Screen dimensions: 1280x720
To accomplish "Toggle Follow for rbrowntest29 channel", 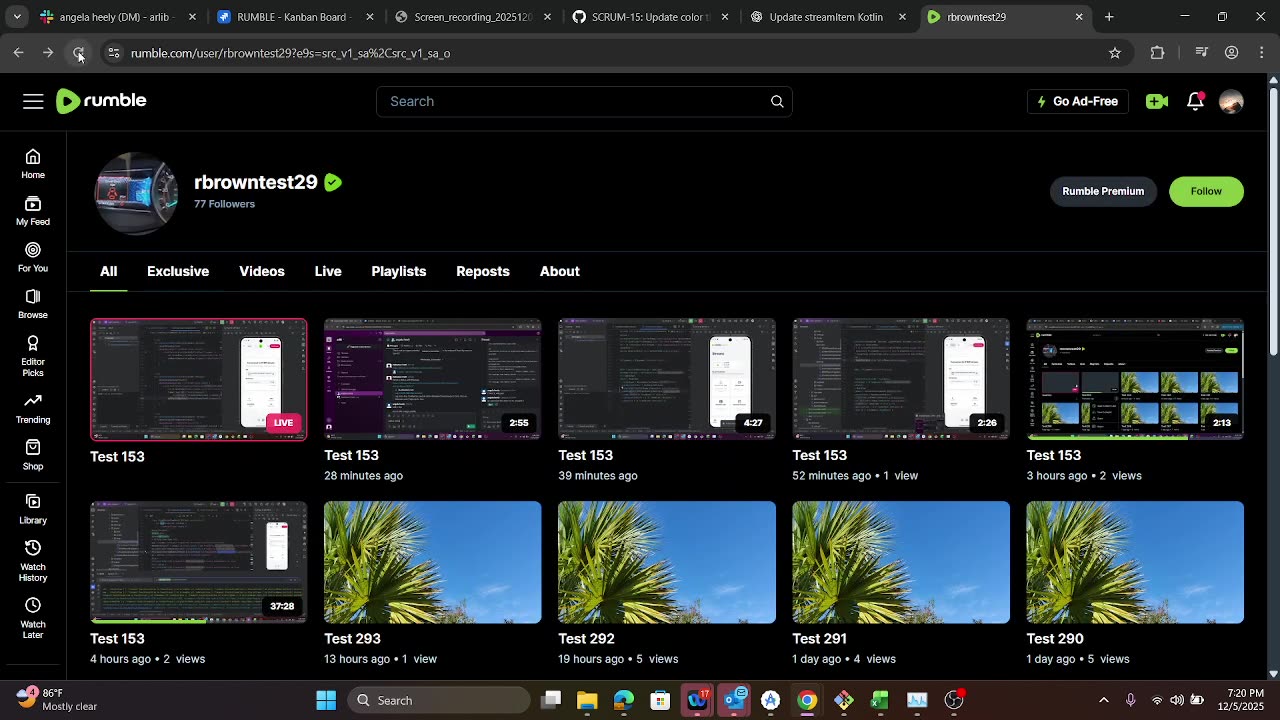I will point(1205,191).
